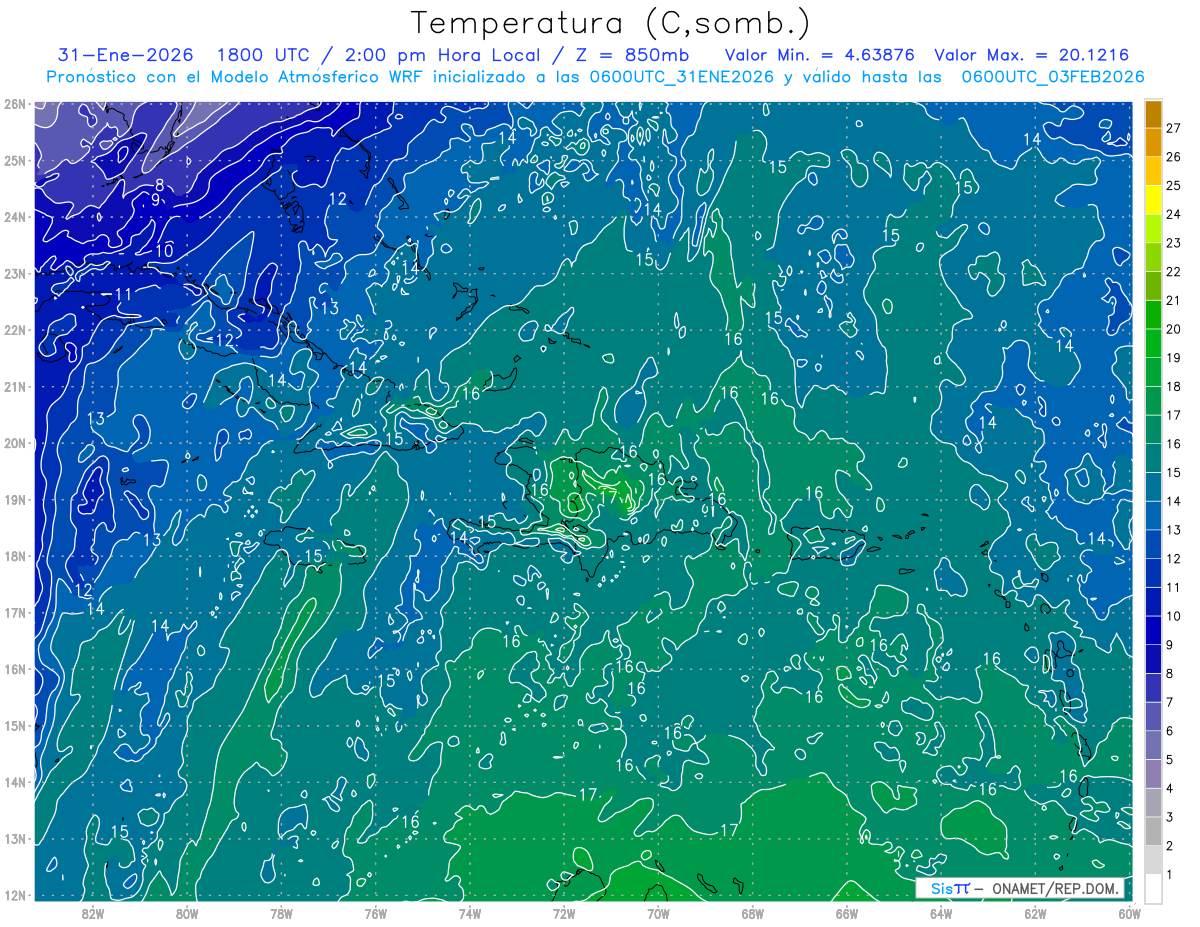The image size is (1200, 927).
Task: Click the gray colorbar segment between 2 and 3
Action: pos(1154,831)
